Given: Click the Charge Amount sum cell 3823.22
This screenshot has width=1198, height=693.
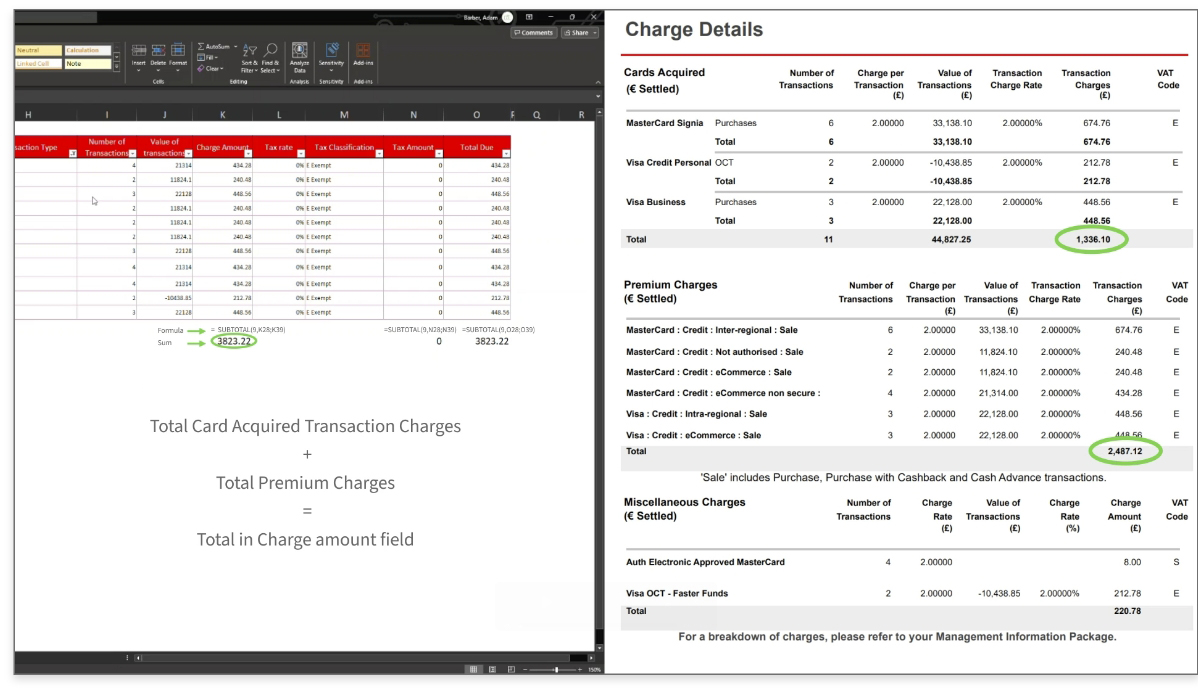Looking at the screenshot, I should (234, 342).
